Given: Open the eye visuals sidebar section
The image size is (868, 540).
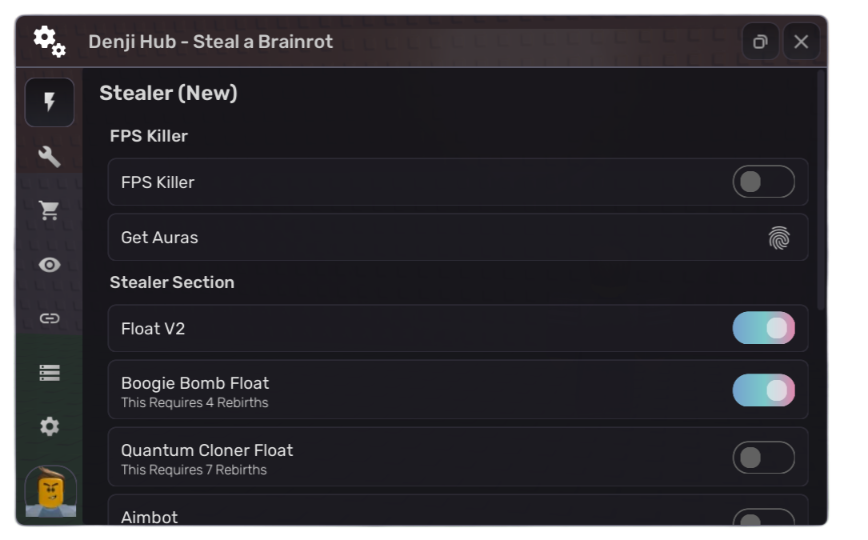Looking at the screenshot, I should coord(49,264).
